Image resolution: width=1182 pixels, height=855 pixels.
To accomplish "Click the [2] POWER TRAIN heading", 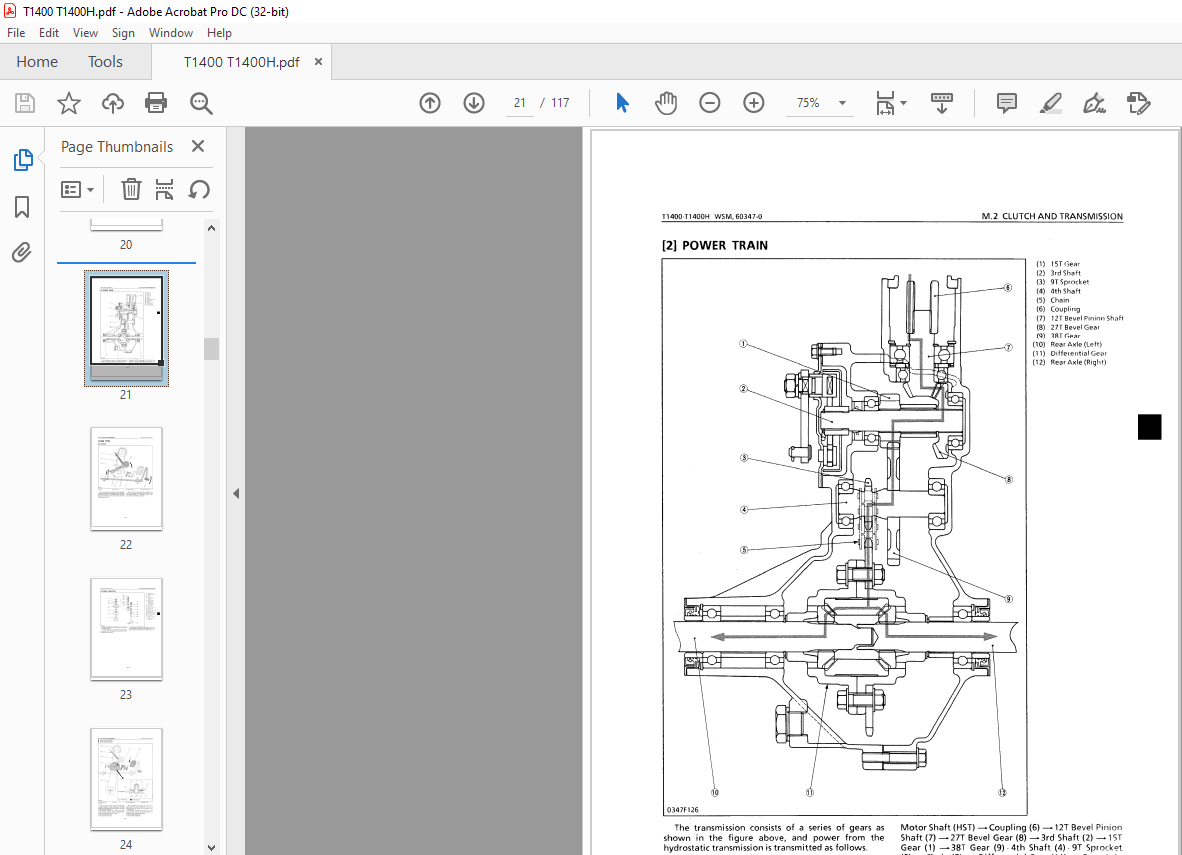I will pyautogui.click(x=715, y=245).
